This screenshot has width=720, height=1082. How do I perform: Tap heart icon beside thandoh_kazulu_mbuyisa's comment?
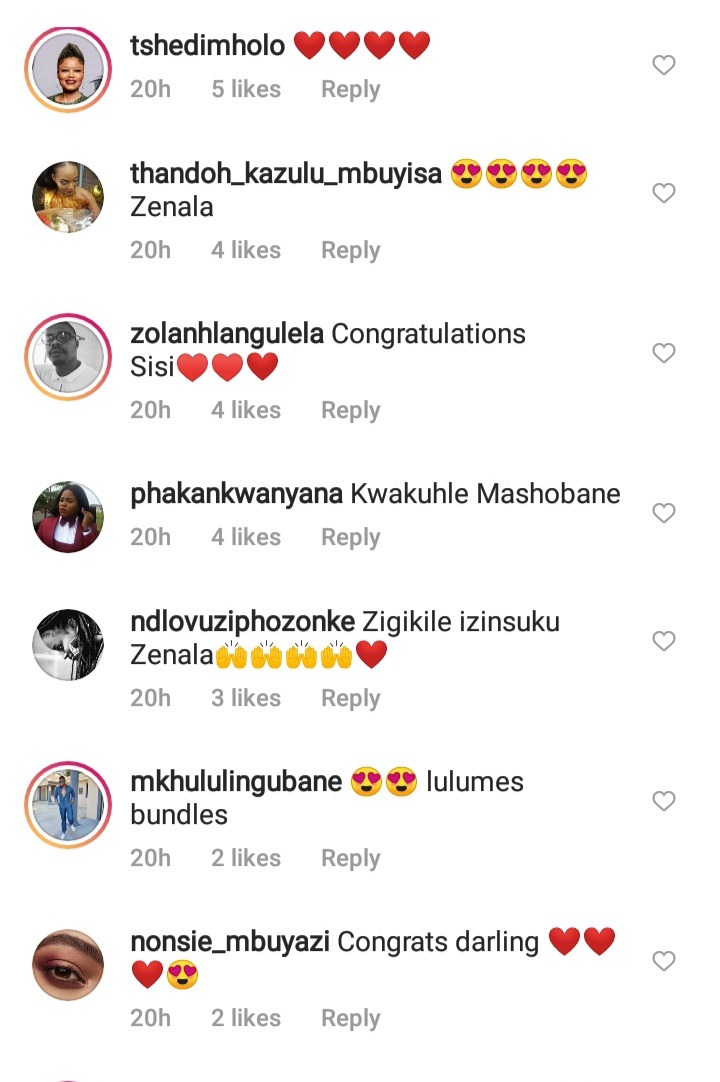pos(663,193)
